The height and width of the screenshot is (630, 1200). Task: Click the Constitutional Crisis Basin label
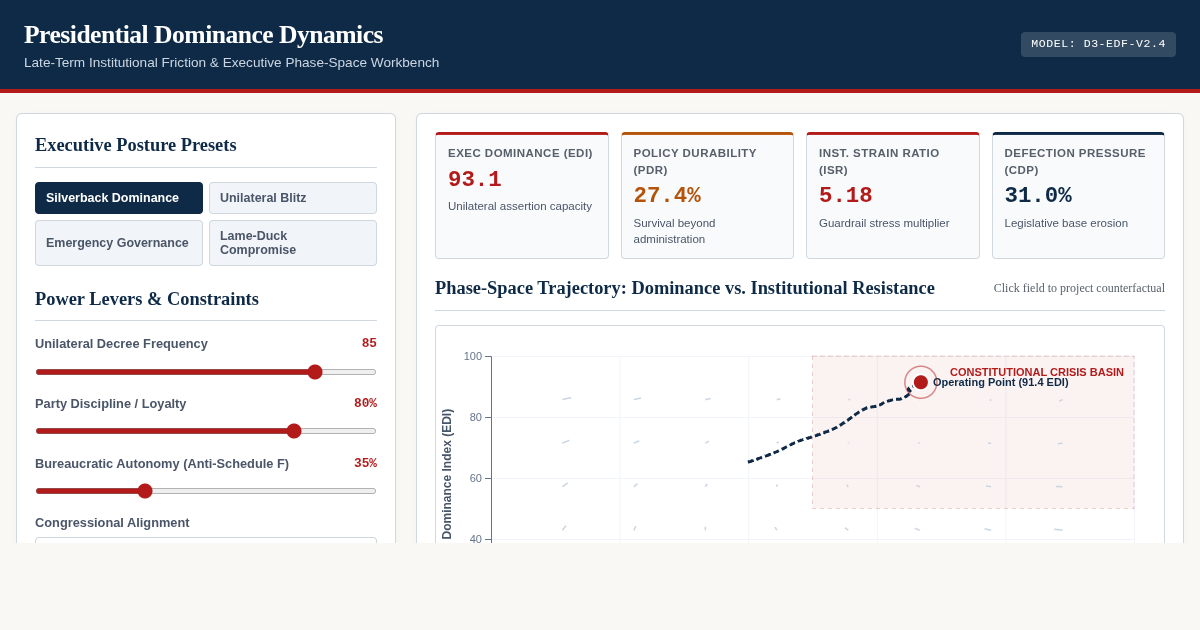pos(1037,372)
